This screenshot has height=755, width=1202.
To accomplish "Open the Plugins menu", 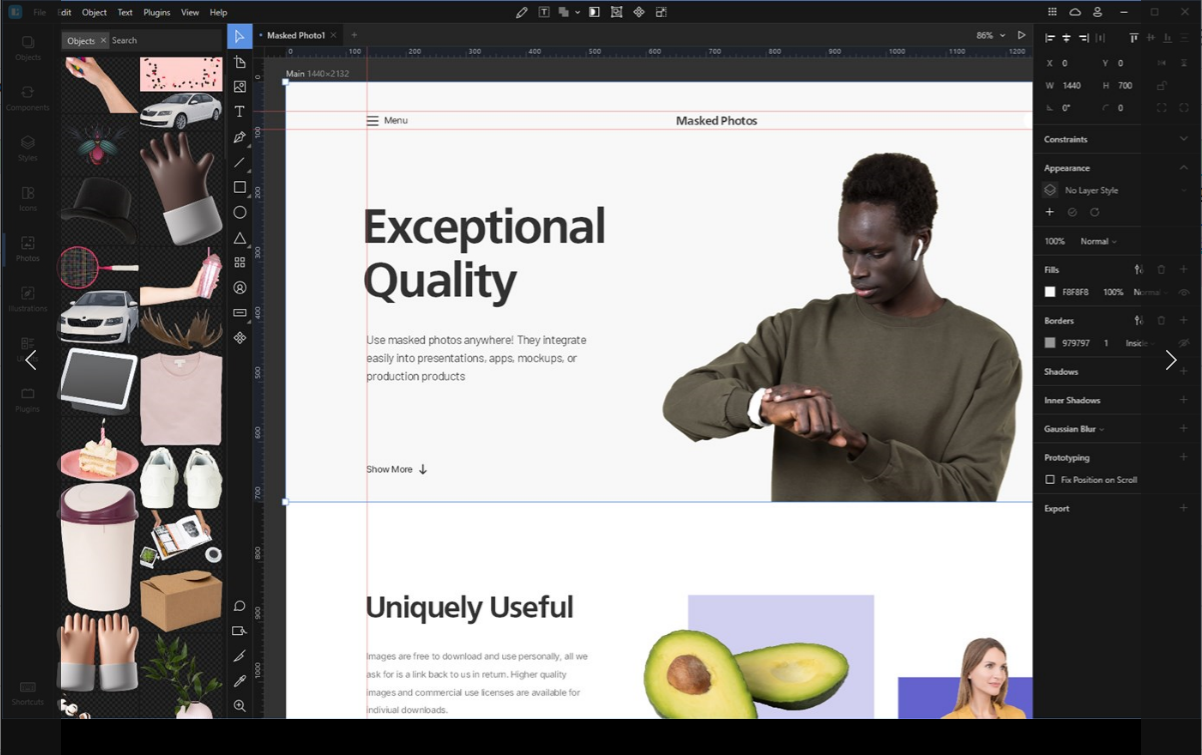I will 157,12.
